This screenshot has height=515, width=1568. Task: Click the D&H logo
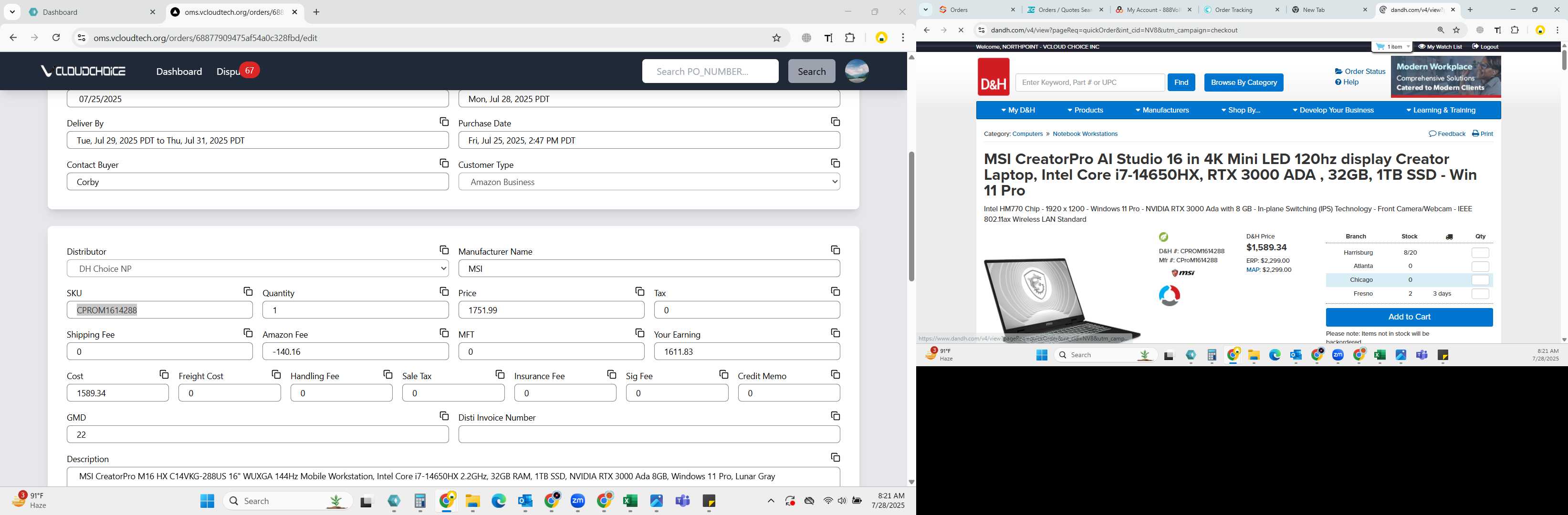pyautogui.click(x=993, y=77)
